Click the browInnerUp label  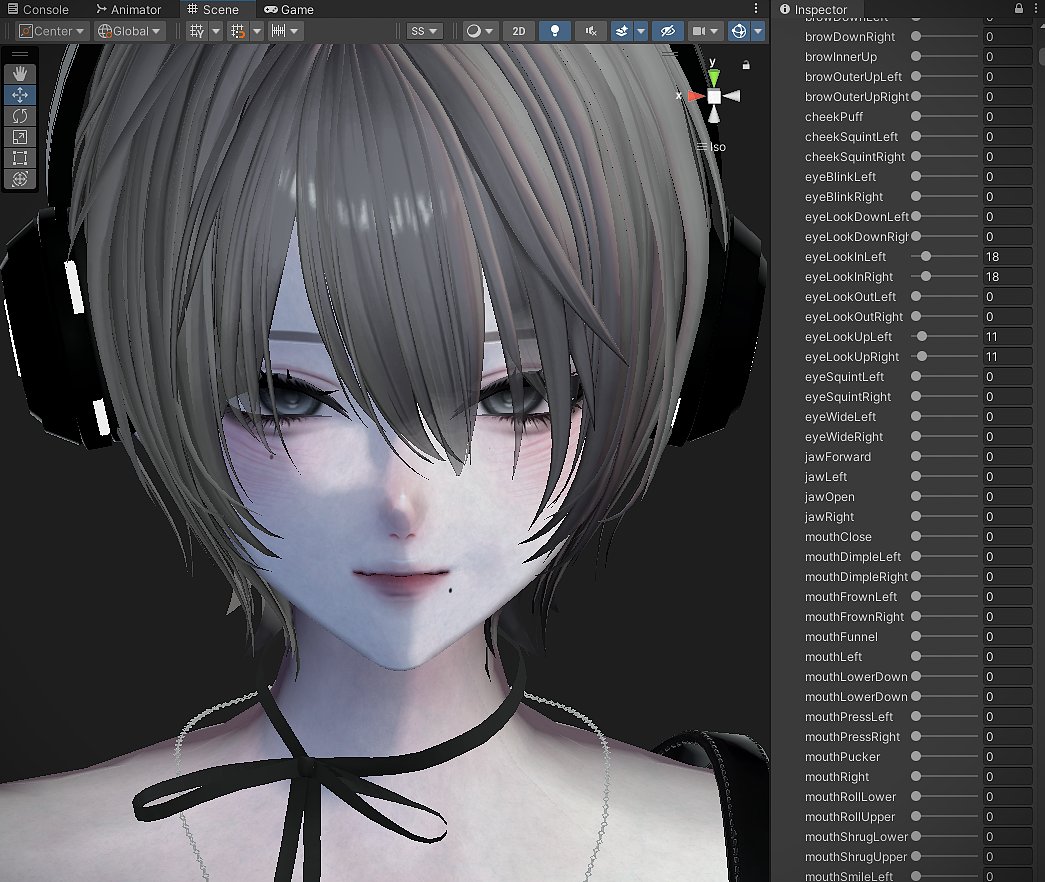coord(841,57)
